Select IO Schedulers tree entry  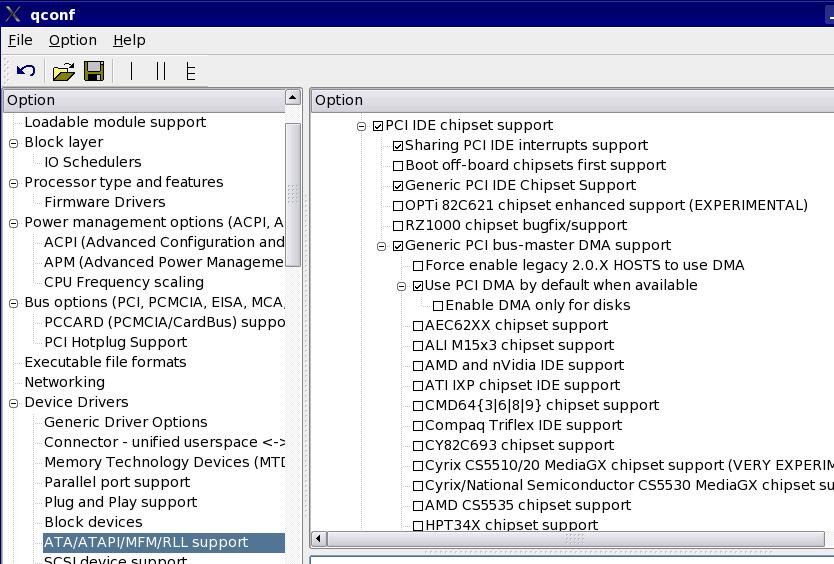(x=93, y=162)
